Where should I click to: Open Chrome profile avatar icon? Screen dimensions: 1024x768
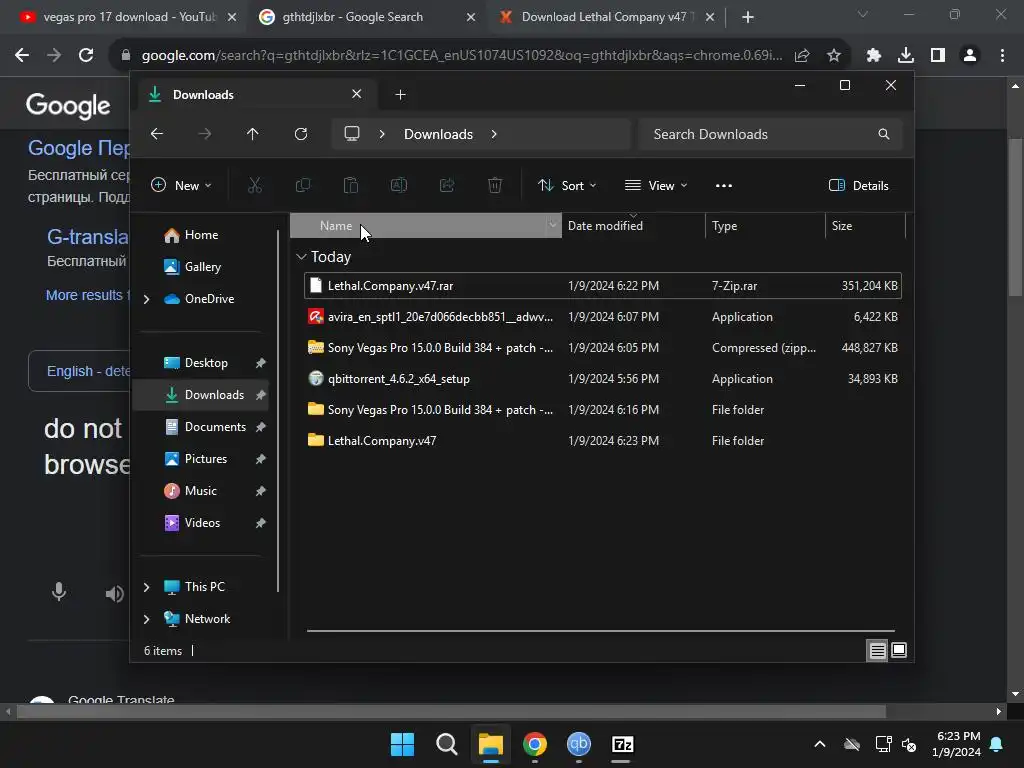pyautogui.click(x=970, y=56)
